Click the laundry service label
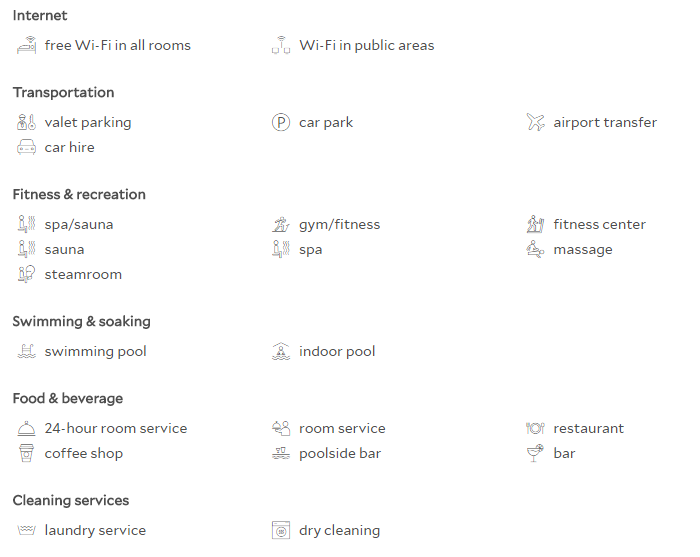This screenshot has height=557, width=700. click(x=95, y=530)
